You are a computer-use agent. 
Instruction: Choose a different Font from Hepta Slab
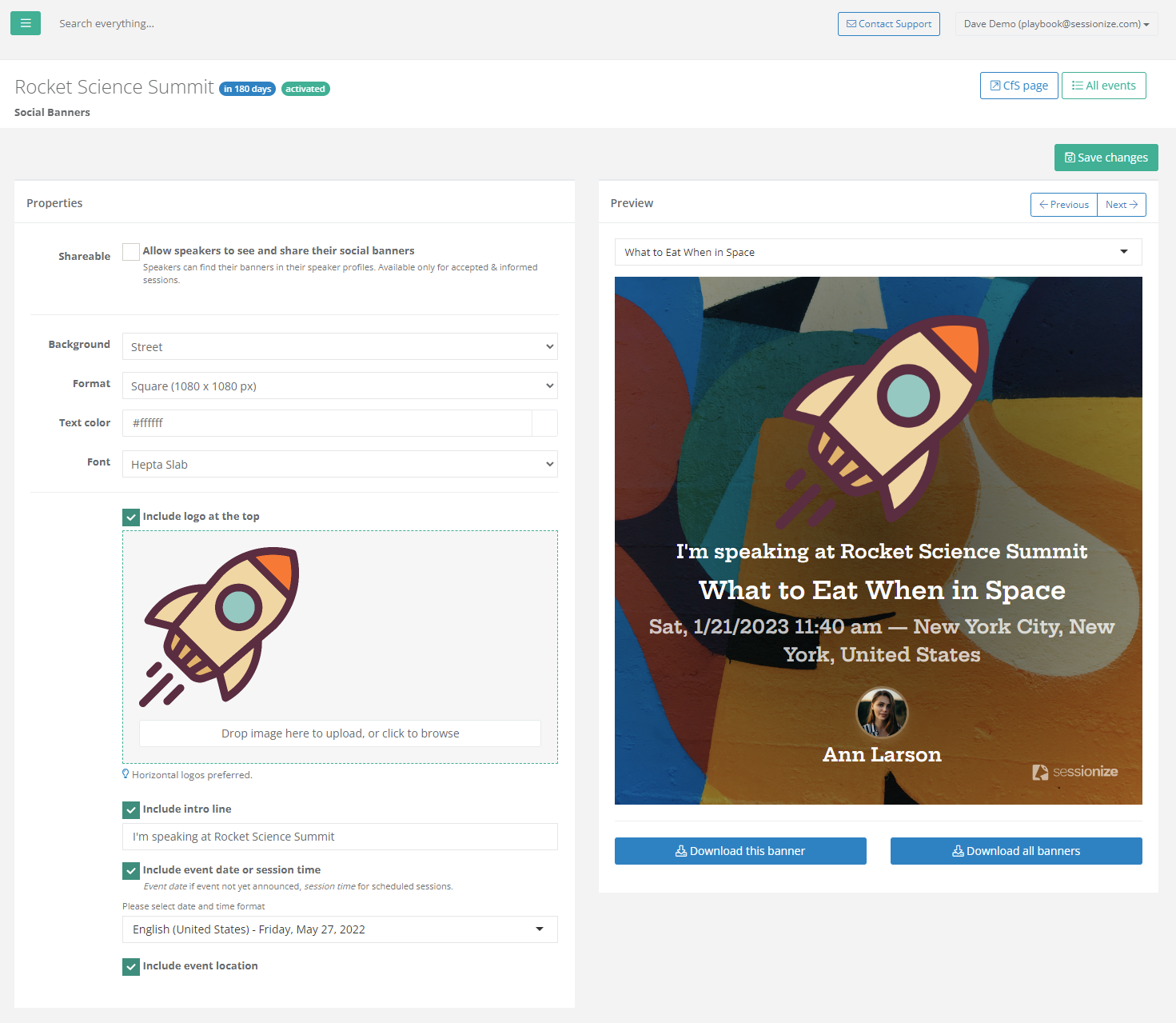coord(340,465)
